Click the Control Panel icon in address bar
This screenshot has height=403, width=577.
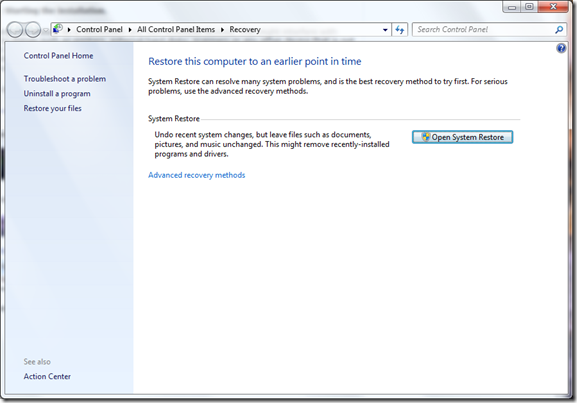pos(57,29)
